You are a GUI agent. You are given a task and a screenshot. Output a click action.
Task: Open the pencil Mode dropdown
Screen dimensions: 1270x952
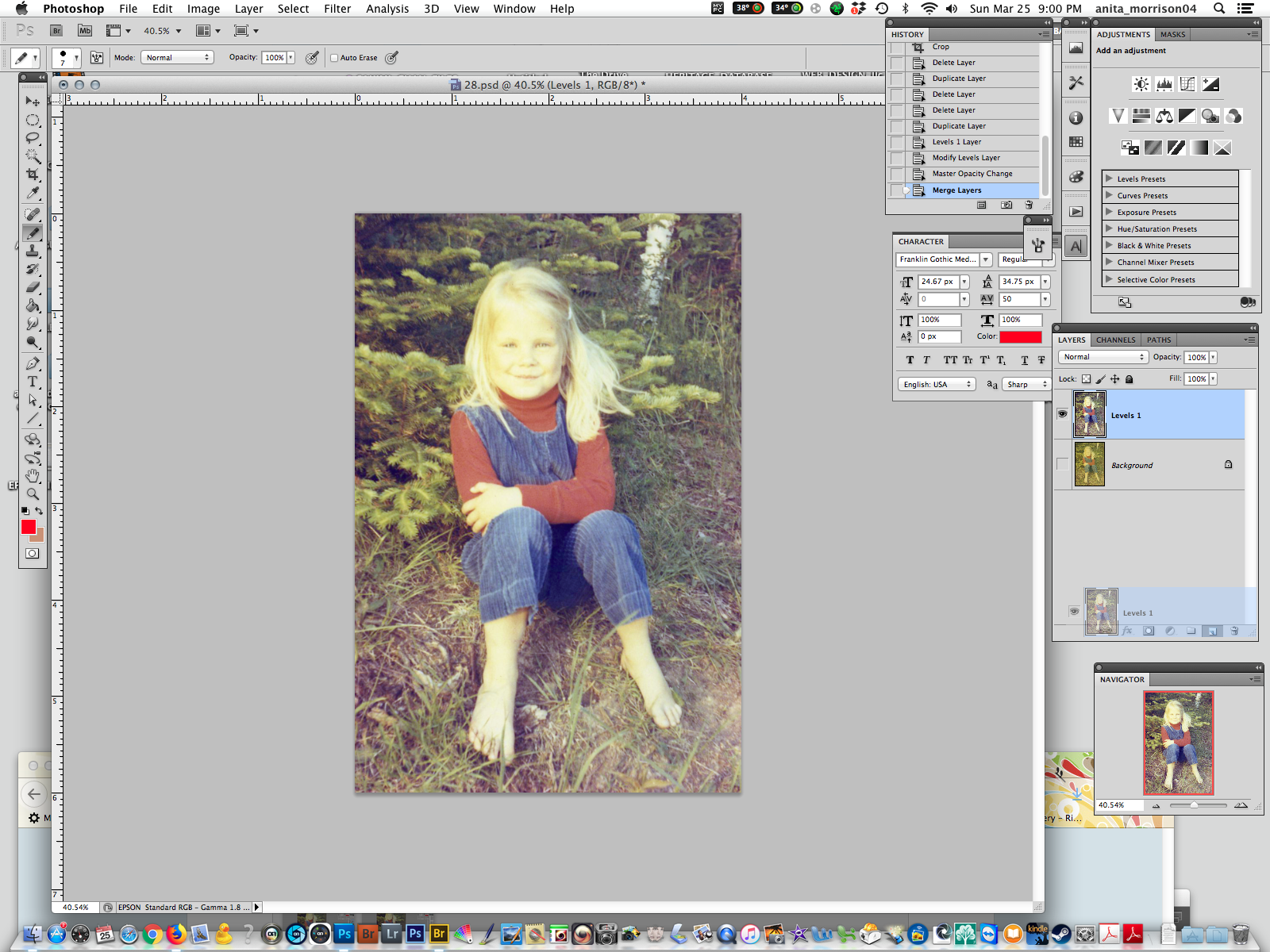pos(177,58)
